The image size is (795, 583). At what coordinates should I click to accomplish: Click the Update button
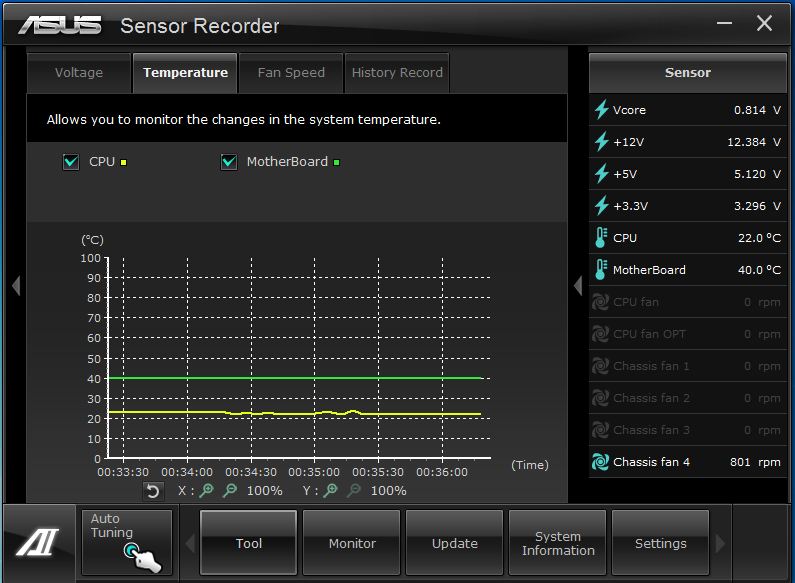455,543
